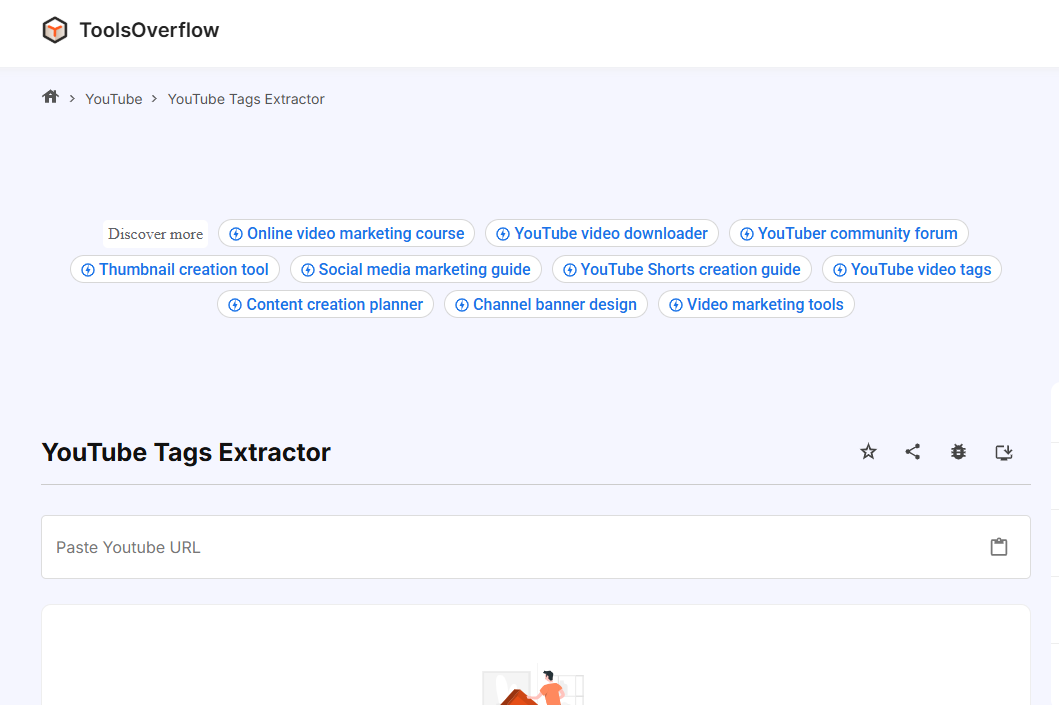Select YouTube Tags Extractor in the breadcrumb

click(x=246, y=98)
